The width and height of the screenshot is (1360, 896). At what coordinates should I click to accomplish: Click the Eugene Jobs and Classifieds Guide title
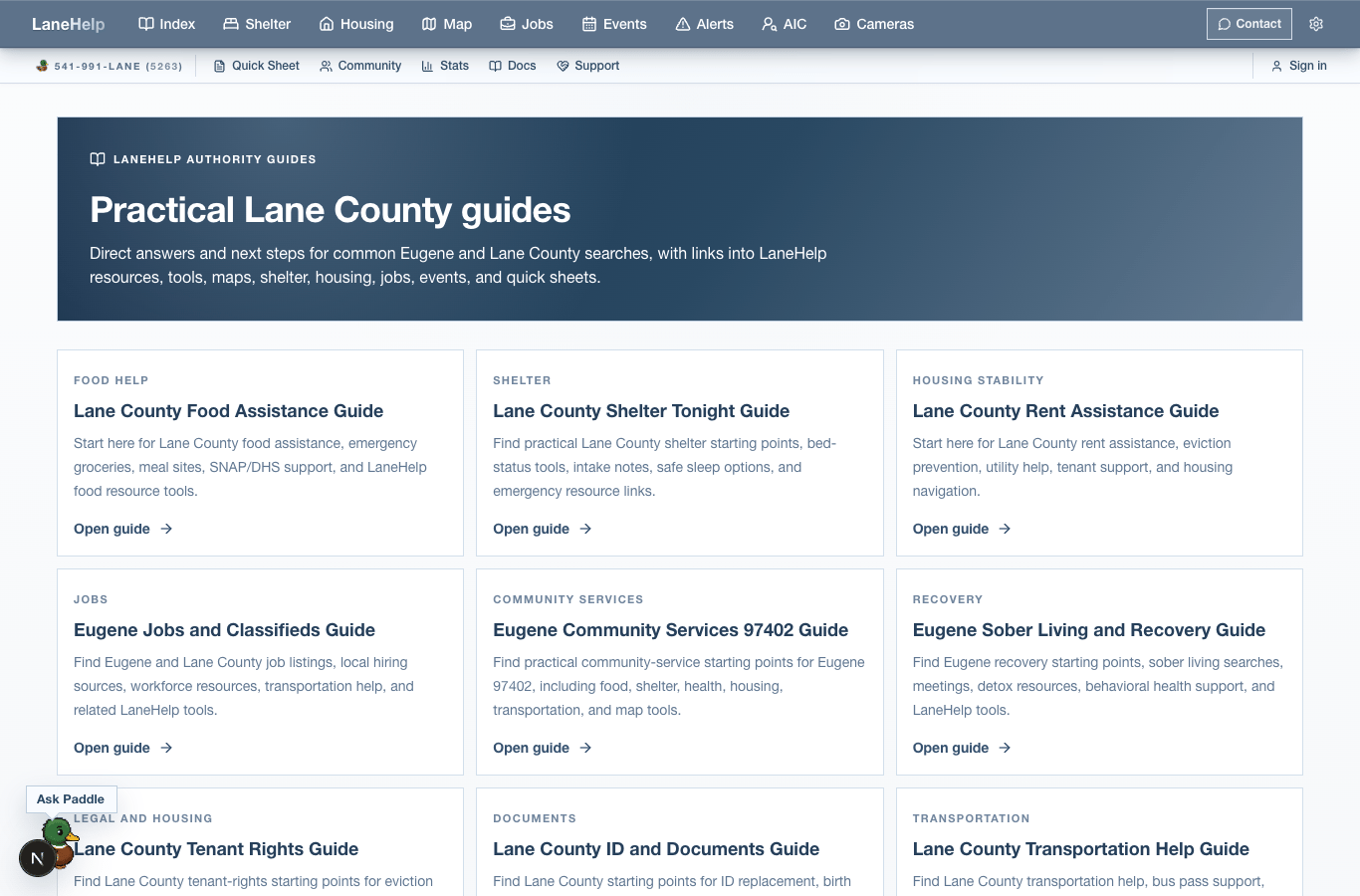(x=224, y=630)
